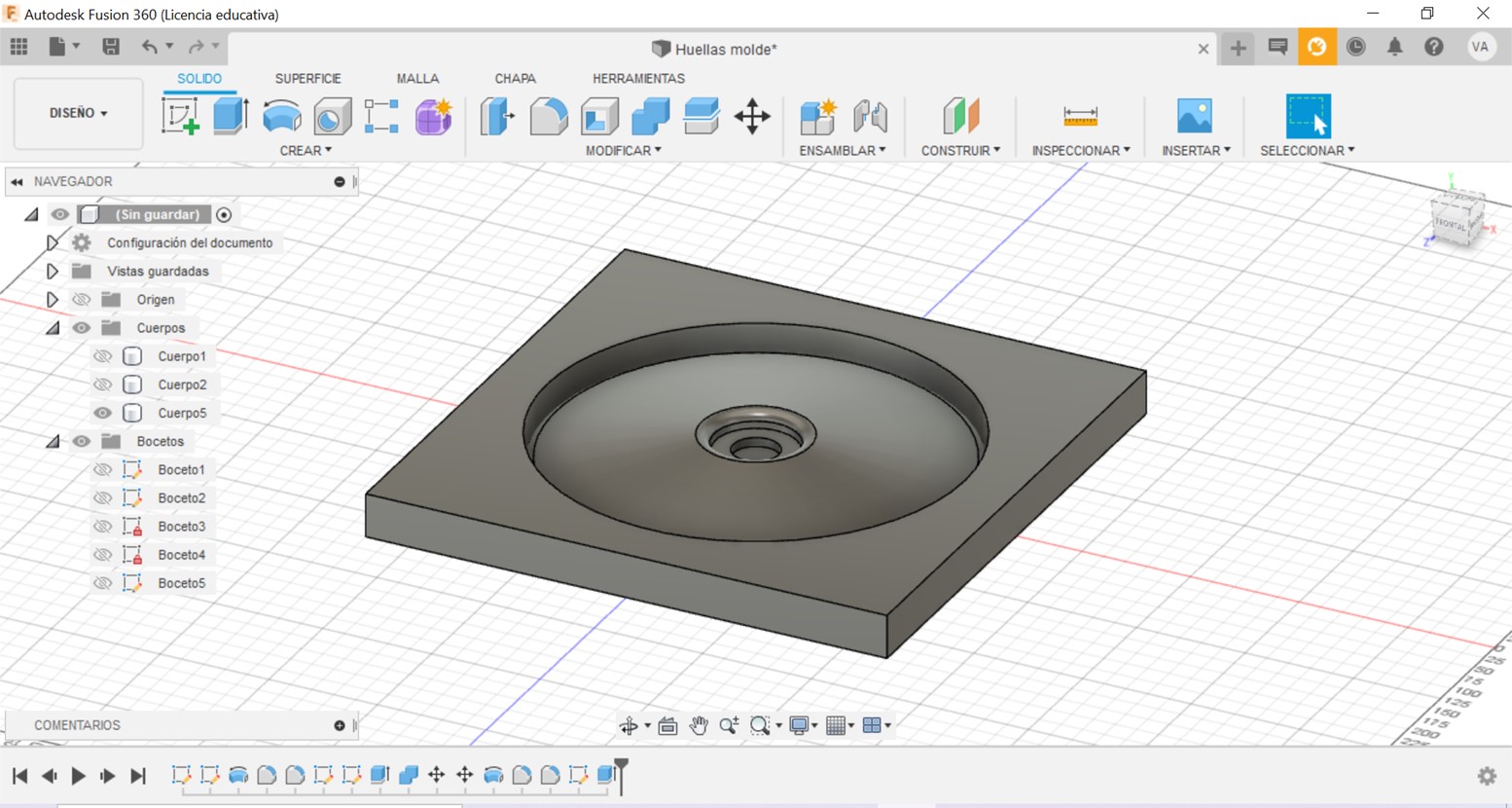Activate the (Sin guardar) component radio button
Screen dimensions: 1512x808
tap(224, 215)
